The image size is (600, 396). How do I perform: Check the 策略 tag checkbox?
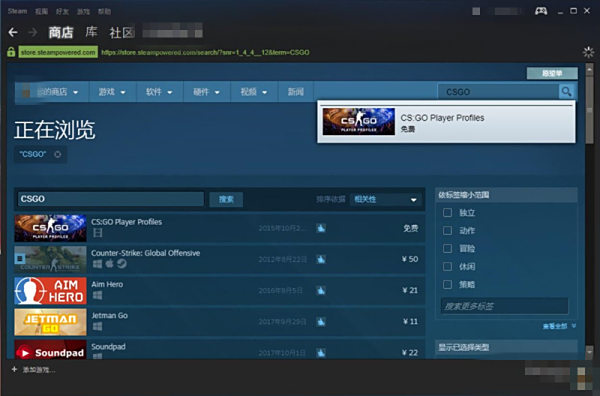point(447,284)
